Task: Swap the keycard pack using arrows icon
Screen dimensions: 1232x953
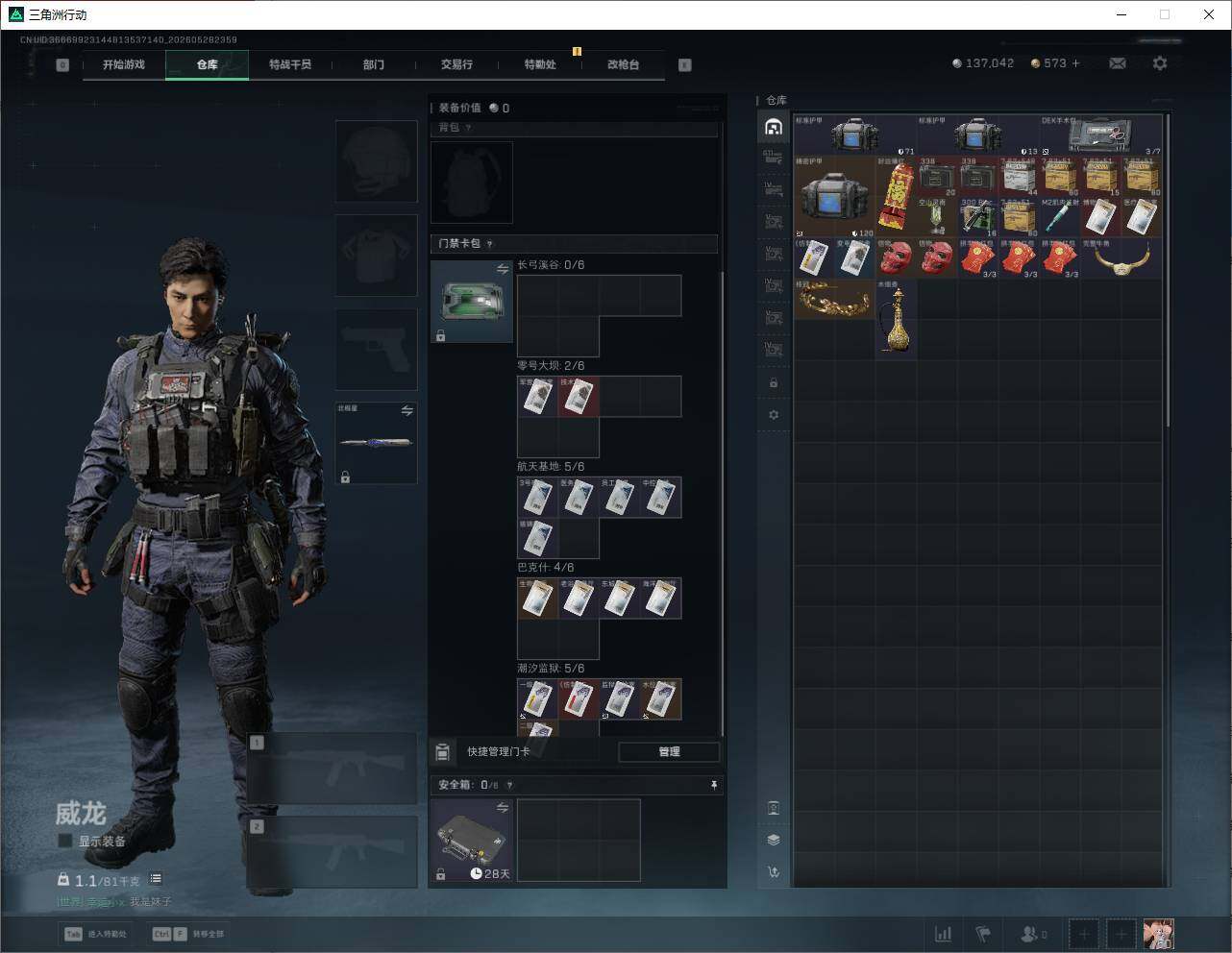Action: 502,270
